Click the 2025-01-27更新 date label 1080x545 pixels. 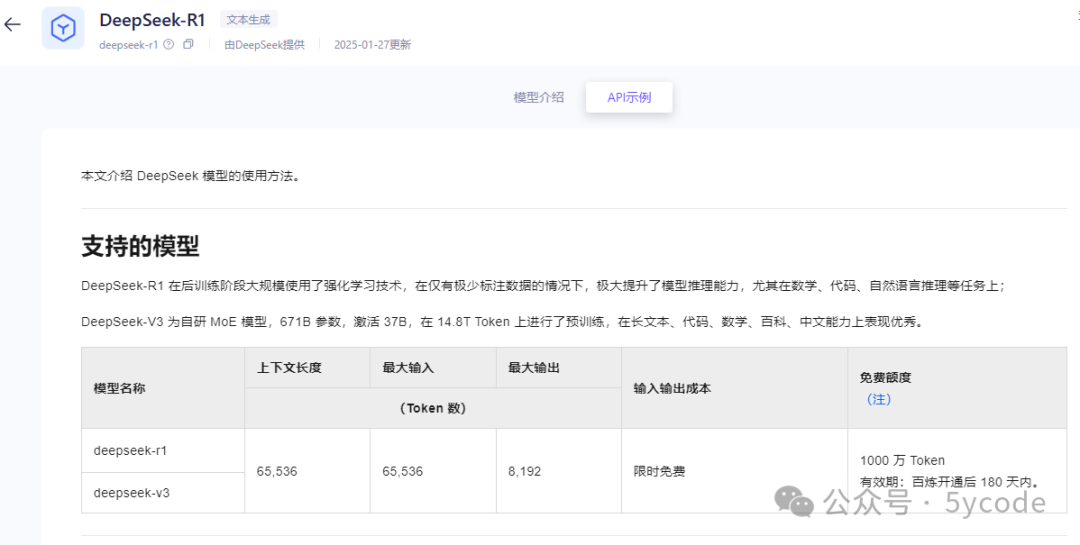tap(372, 45)
